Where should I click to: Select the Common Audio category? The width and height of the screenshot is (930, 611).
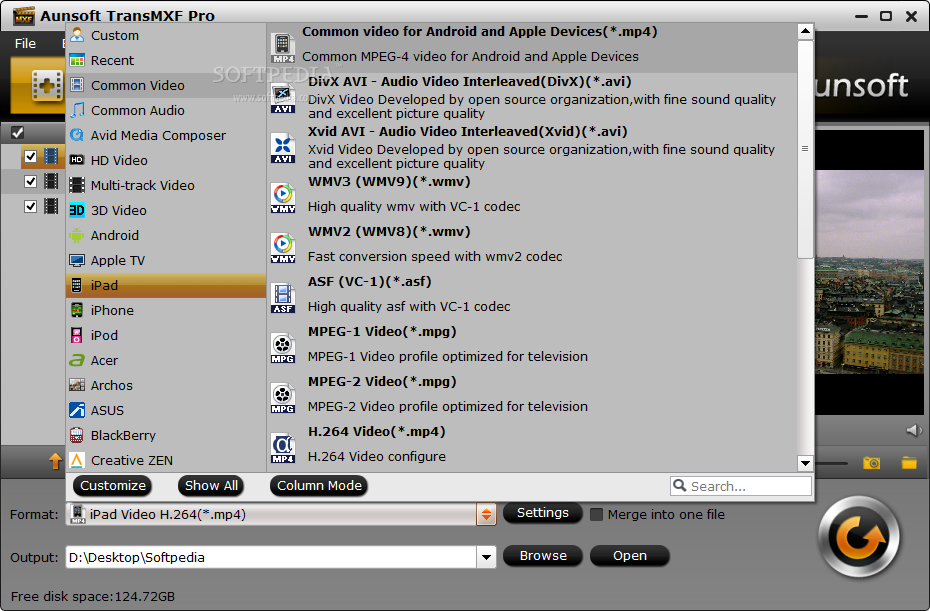pyautogui.click(x=166, y=110)
